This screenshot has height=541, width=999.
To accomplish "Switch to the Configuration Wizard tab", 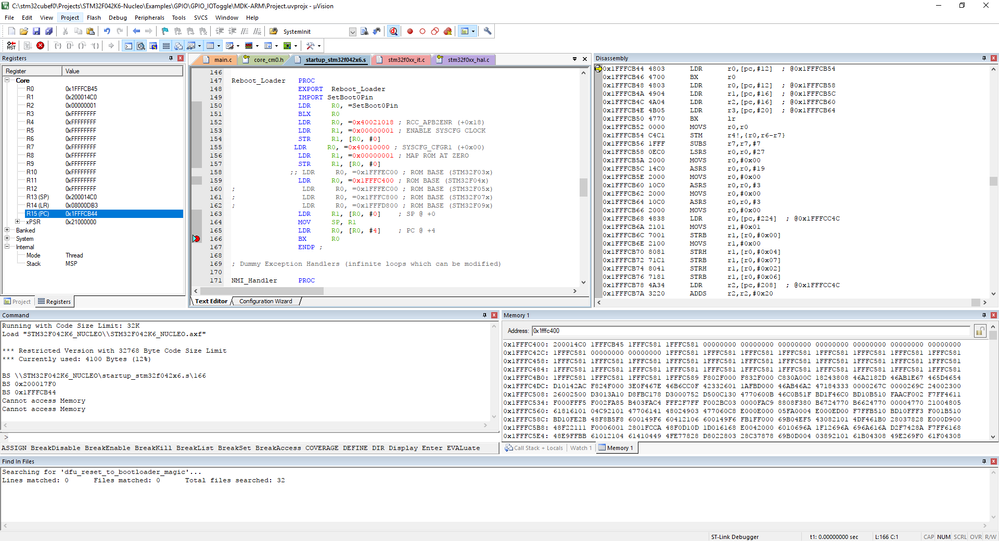I will point(265,301).
